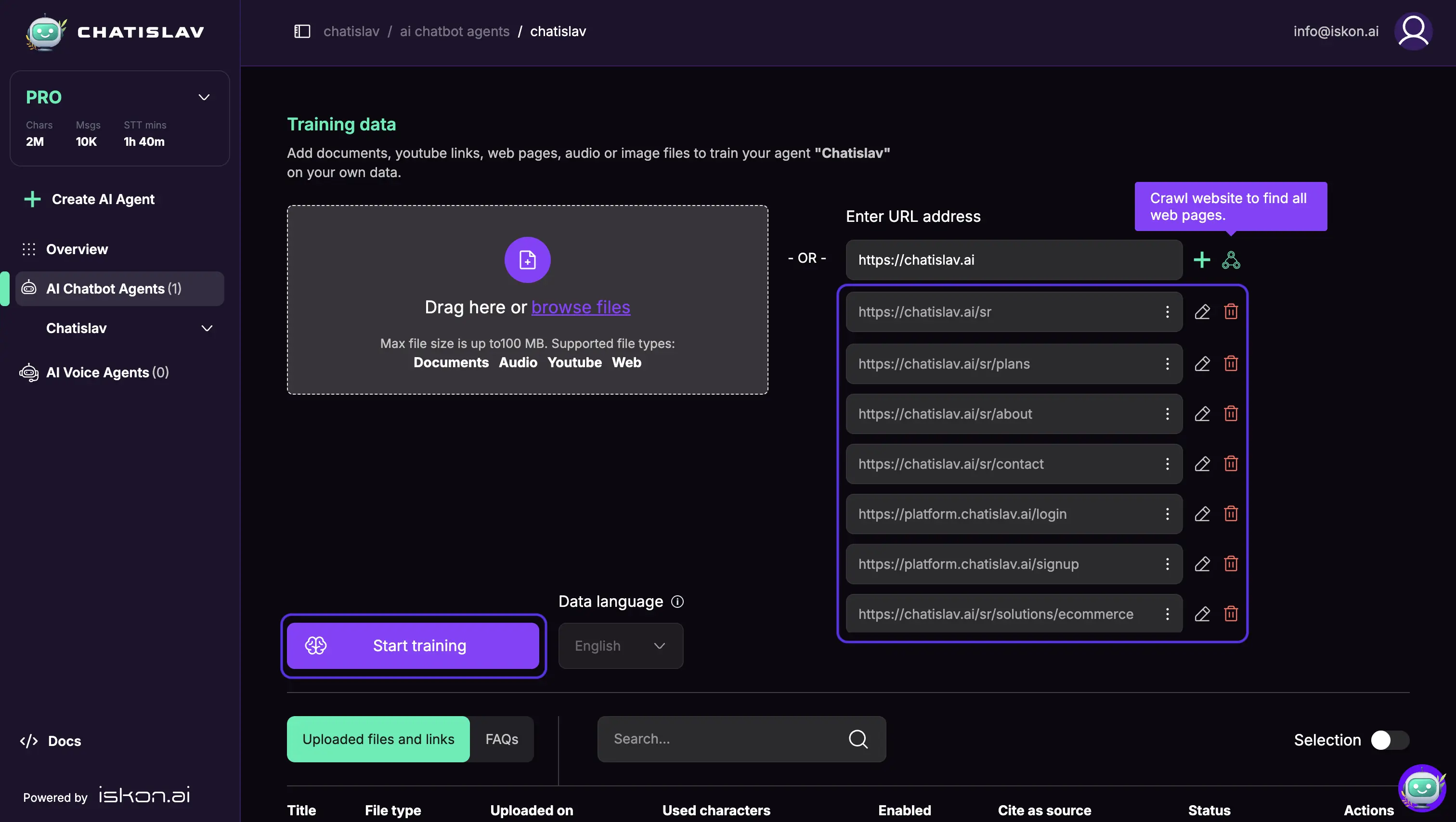
Task: Edit the sr/contact URL
Action: [1202, 464]
